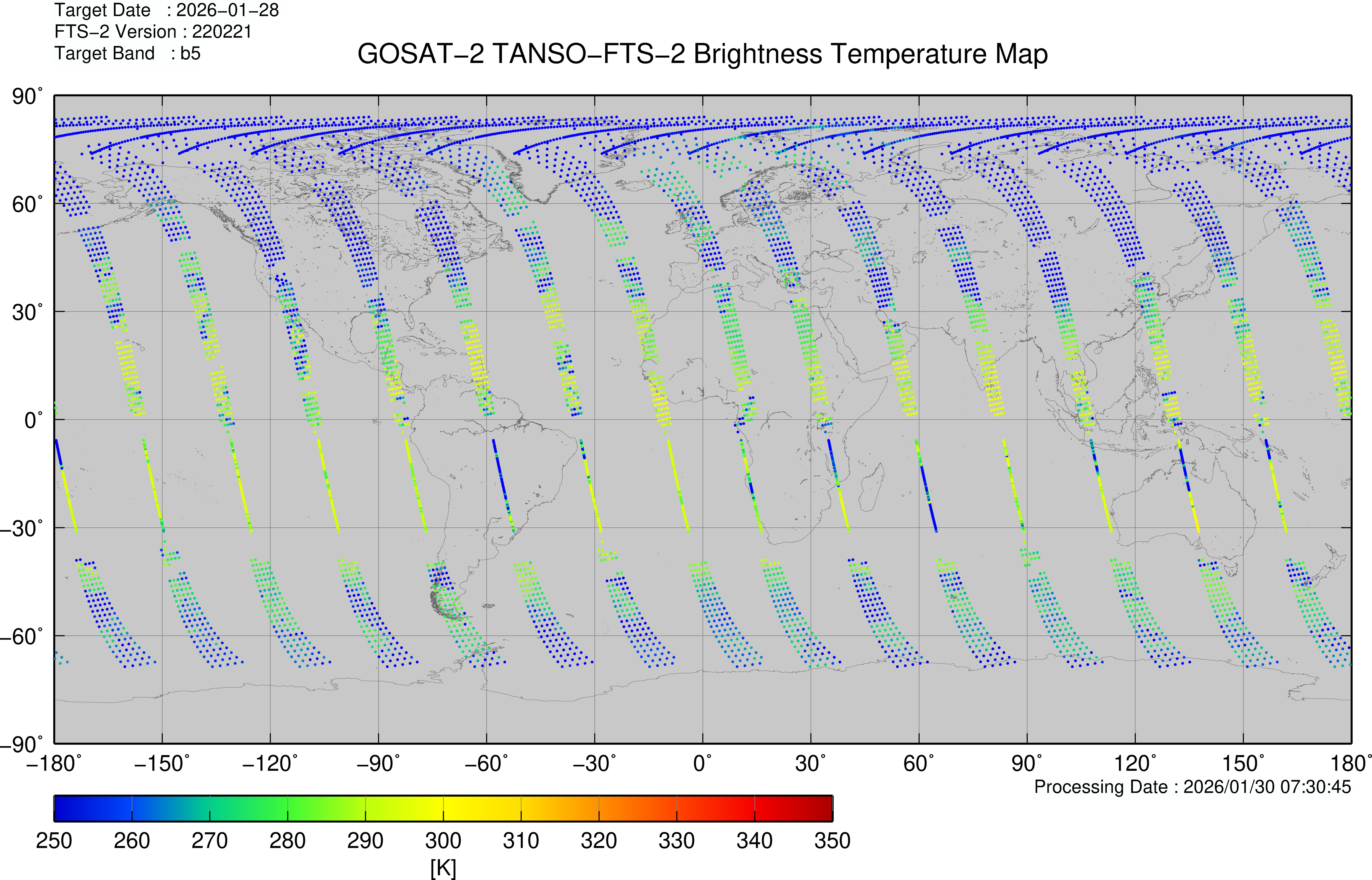Click the Target Band b5 label
This screenshot has width=1372, height=880.
point(127,53)
